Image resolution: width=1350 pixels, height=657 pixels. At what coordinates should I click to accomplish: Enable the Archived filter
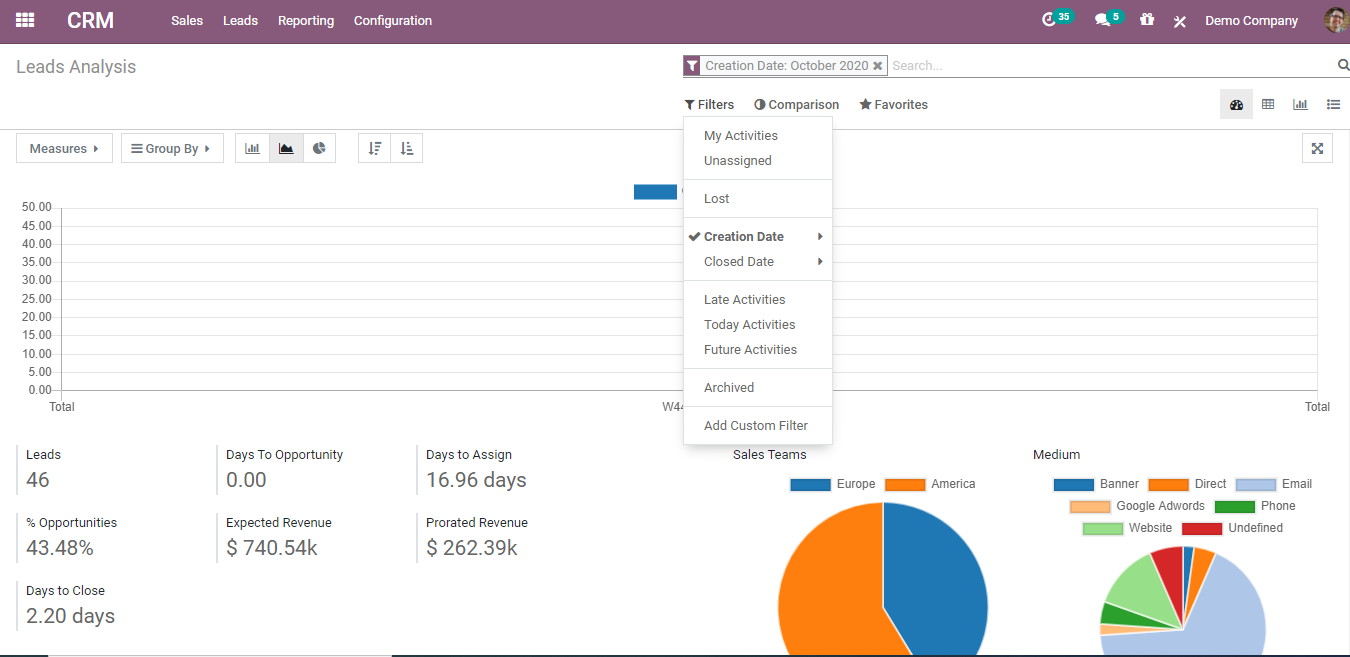pos(758,388)
